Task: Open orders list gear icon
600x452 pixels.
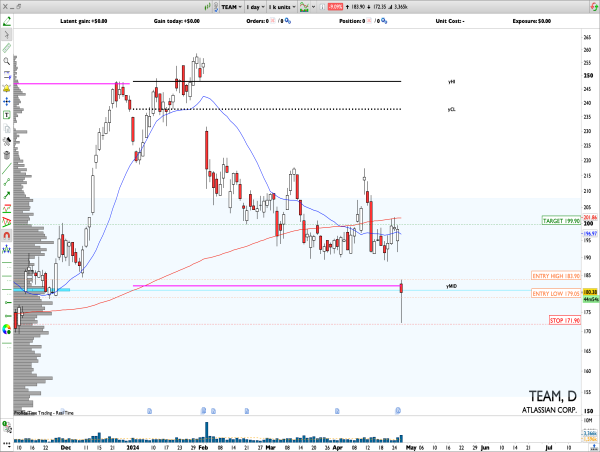Action: pos(288,21)
